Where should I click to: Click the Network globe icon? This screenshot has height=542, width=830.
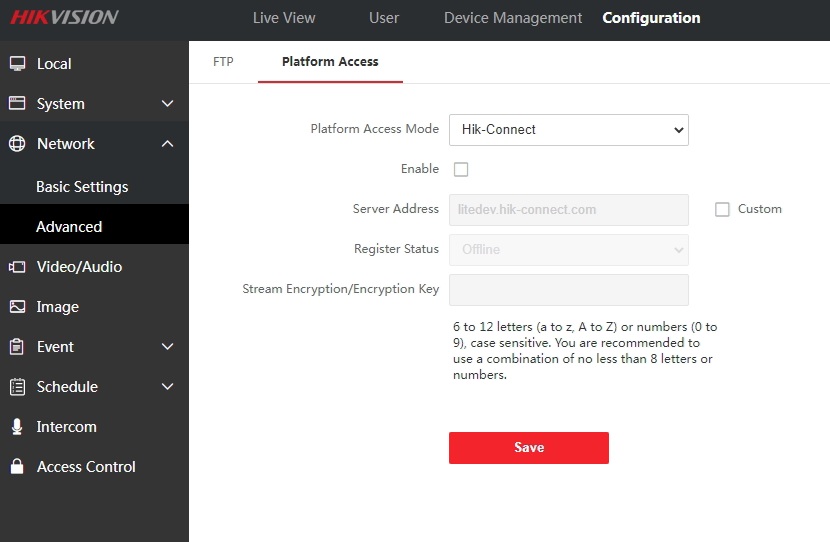pos(17,144)
